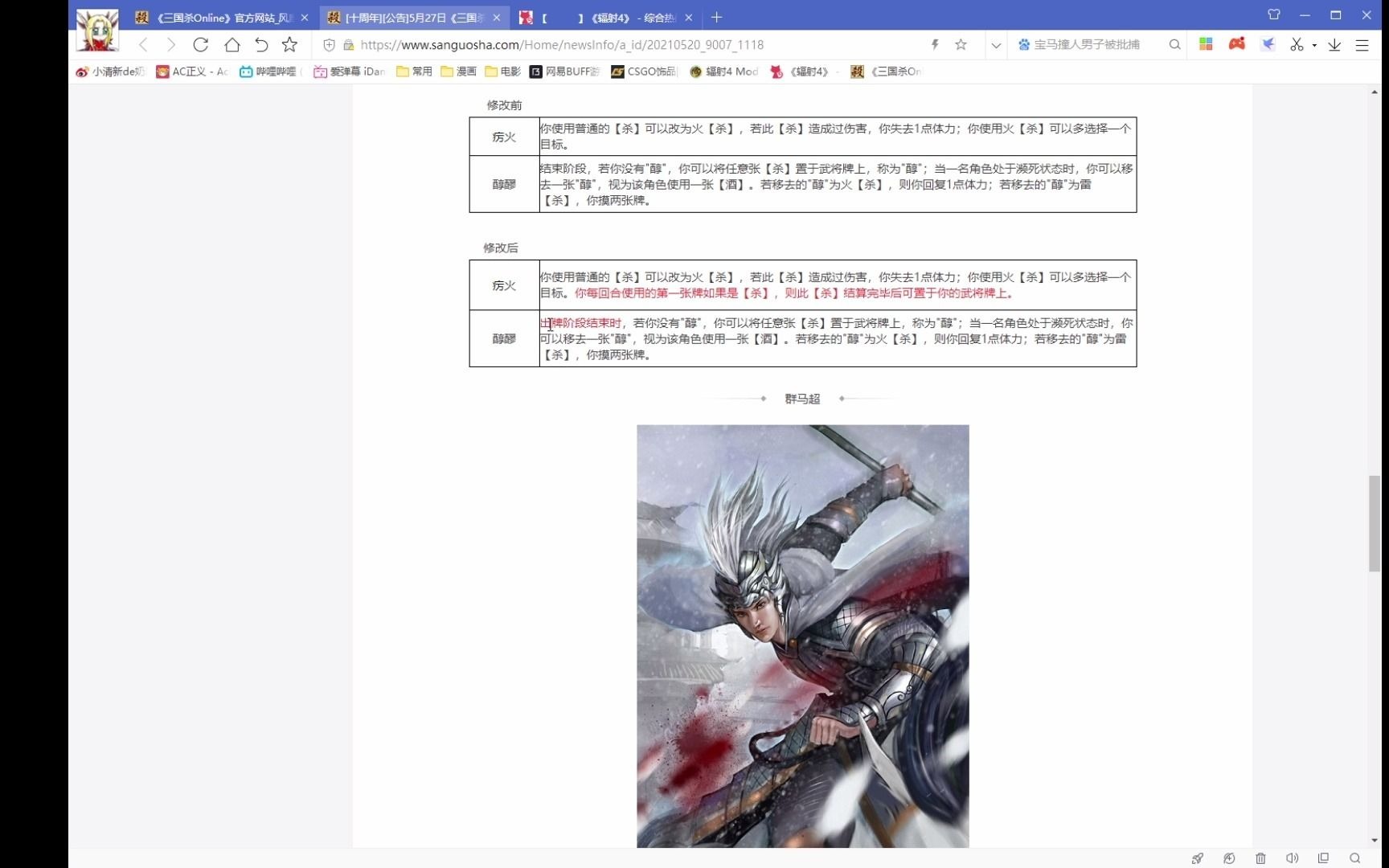Click the lock icon before the URL
Screen dimensions: 1389x868
(x=348, y=45)
